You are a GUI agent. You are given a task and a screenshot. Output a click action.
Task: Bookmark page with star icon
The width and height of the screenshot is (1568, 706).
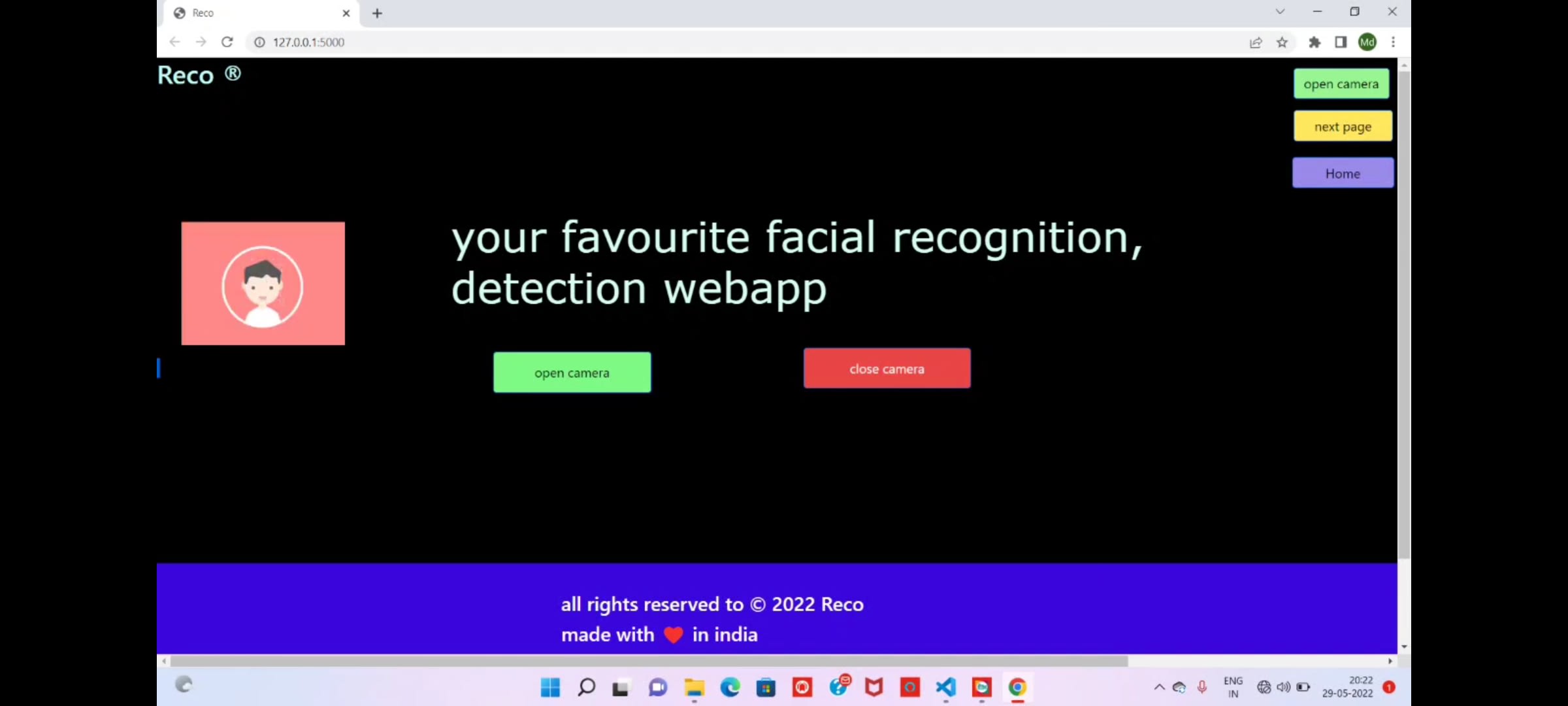(1282, 42)
